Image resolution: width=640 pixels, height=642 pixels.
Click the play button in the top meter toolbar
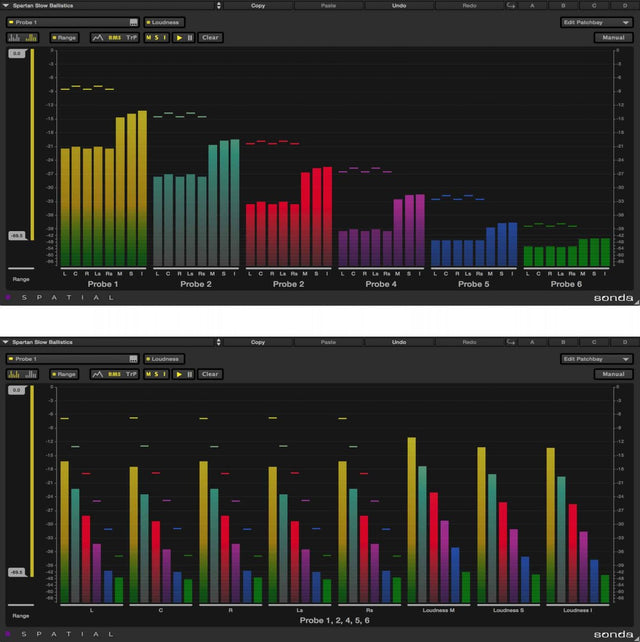click(177, 38)
